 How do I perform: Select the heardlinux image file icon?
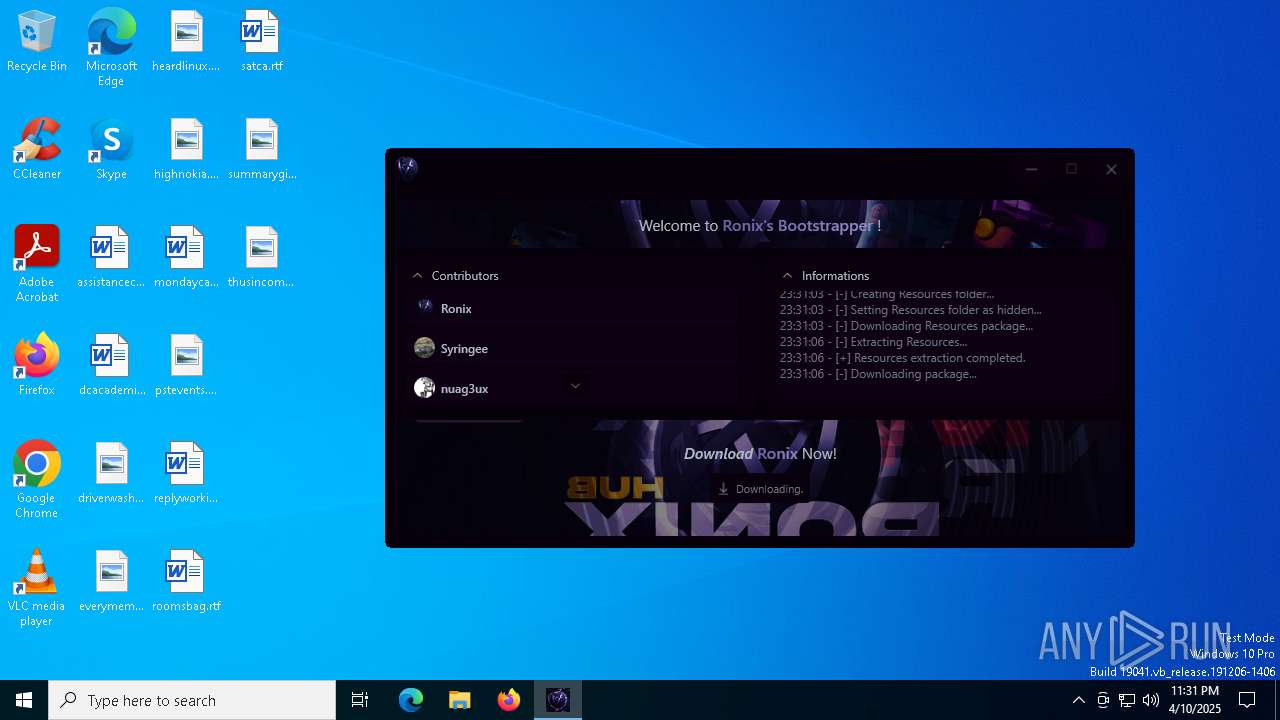point(186,42)
